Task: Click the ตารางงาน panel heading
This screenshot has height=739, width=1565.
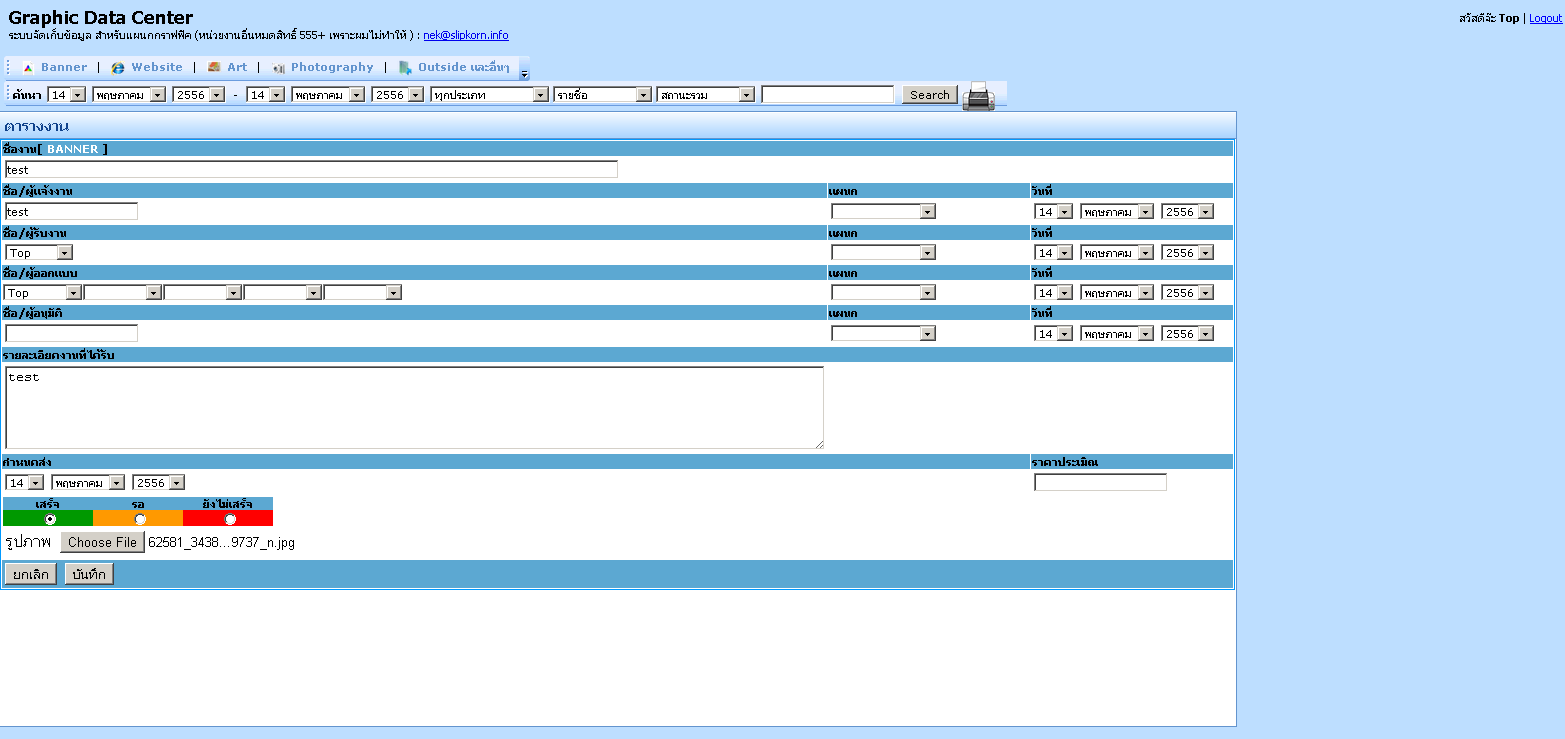Action: (x=36, y=126)
